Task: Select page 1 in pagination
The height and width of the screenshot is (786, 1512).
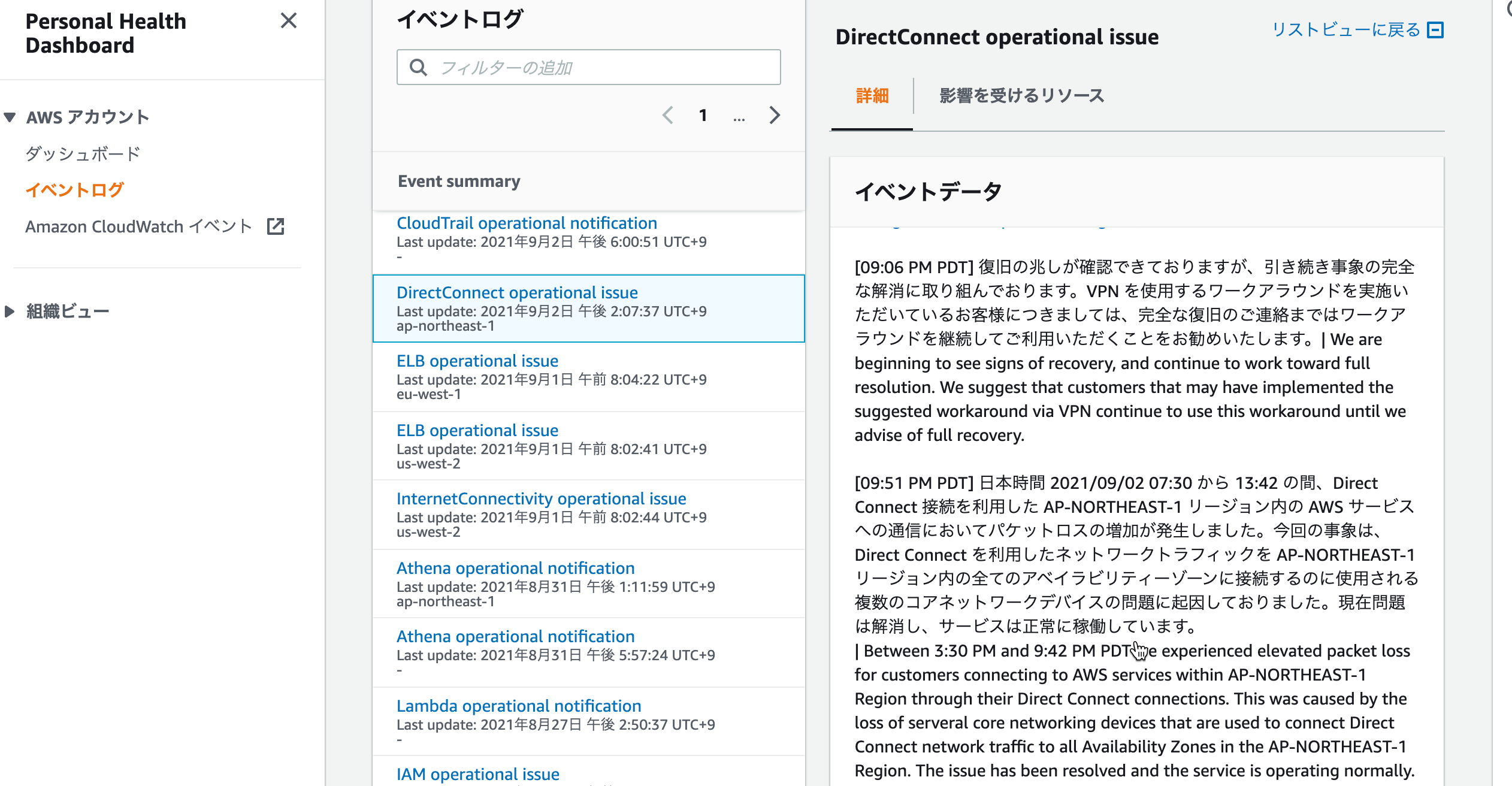Action: pos(703,115)
